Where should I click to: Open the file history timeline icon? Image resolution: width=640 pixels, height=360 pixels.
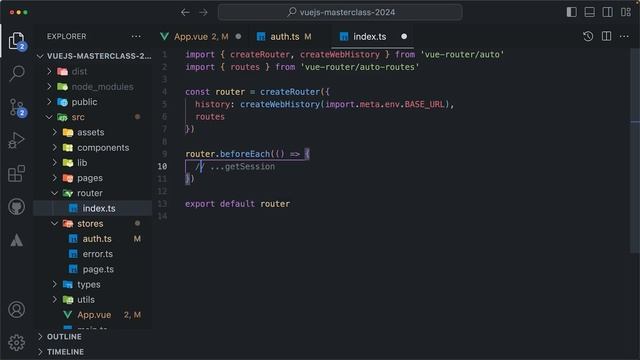pyautogui.click(x=588, y=36)
